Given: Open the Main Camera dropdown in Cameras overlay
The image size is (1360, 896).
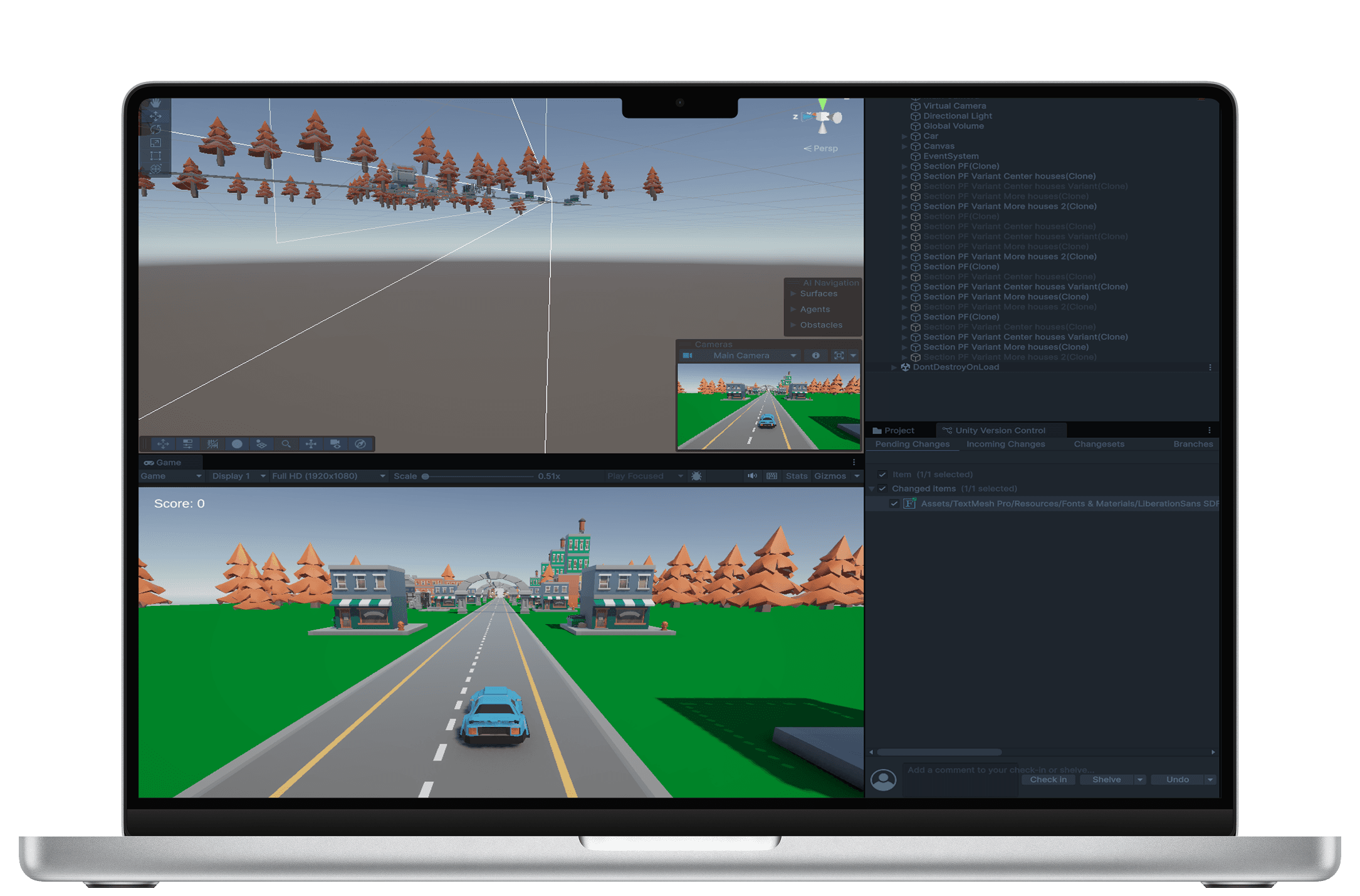Looking at the screenshot, I should tap(793, 355).
